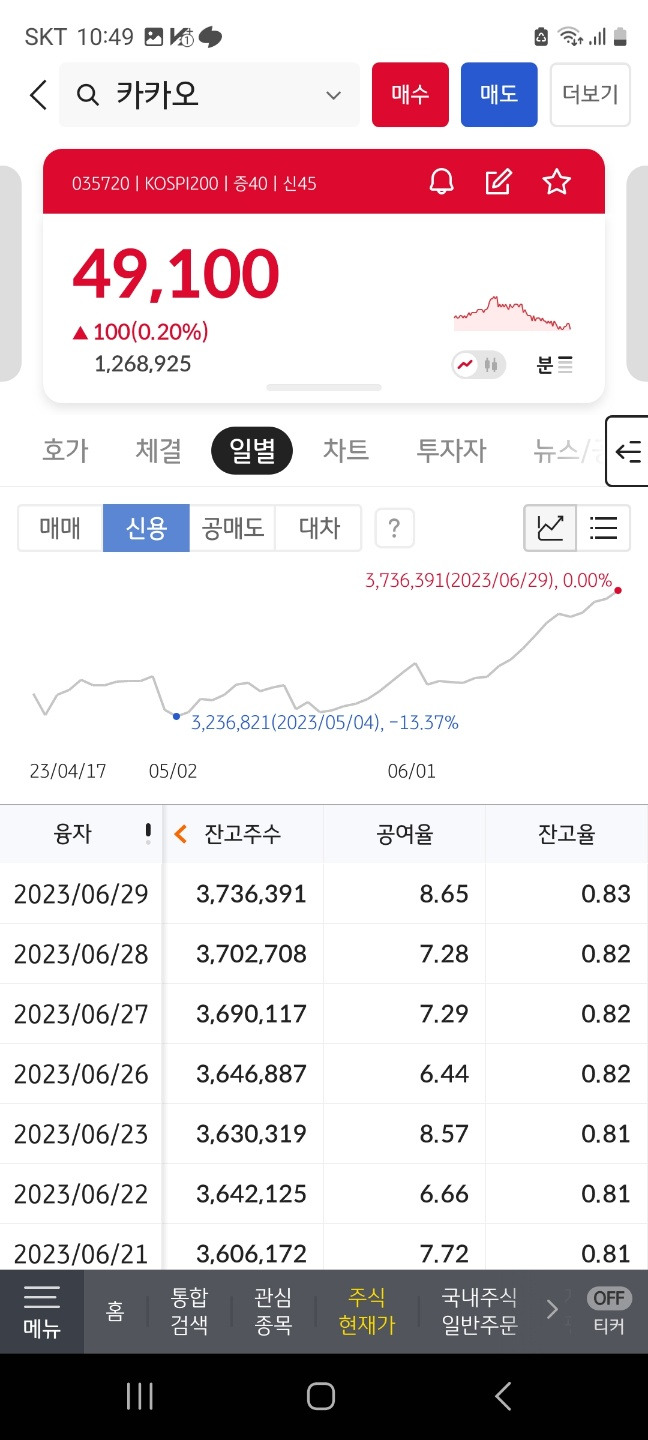
Task: Tap the card's bottom drag handle
Action: [x=324, y=387]
